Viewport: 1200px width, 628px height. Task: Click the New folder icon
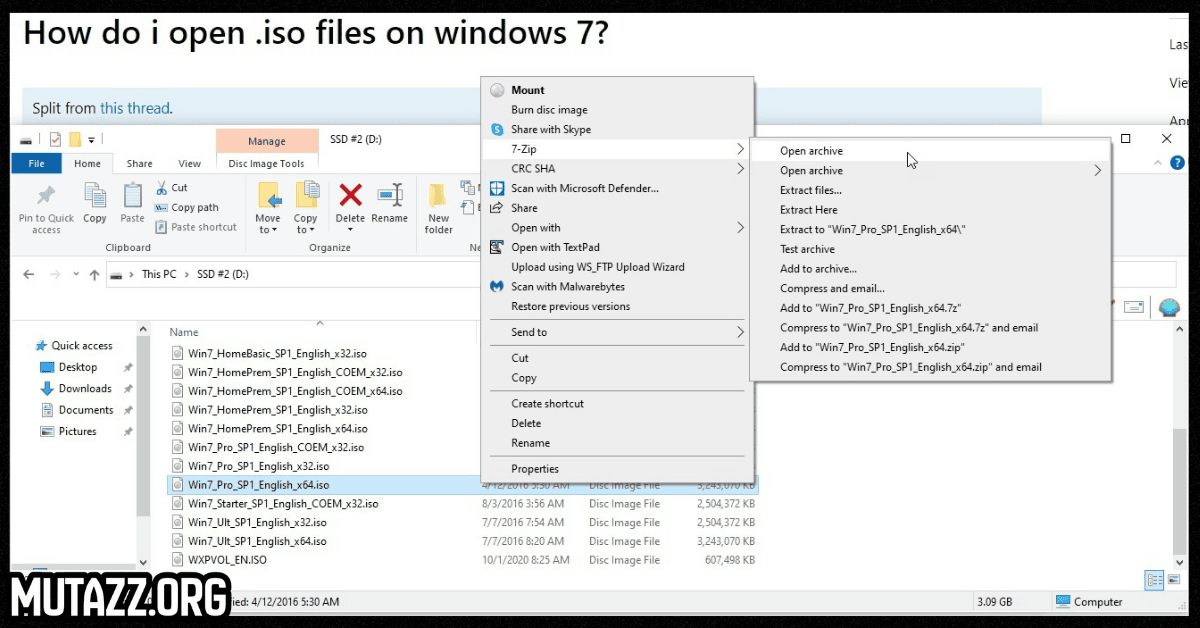[x=438, y=195]
